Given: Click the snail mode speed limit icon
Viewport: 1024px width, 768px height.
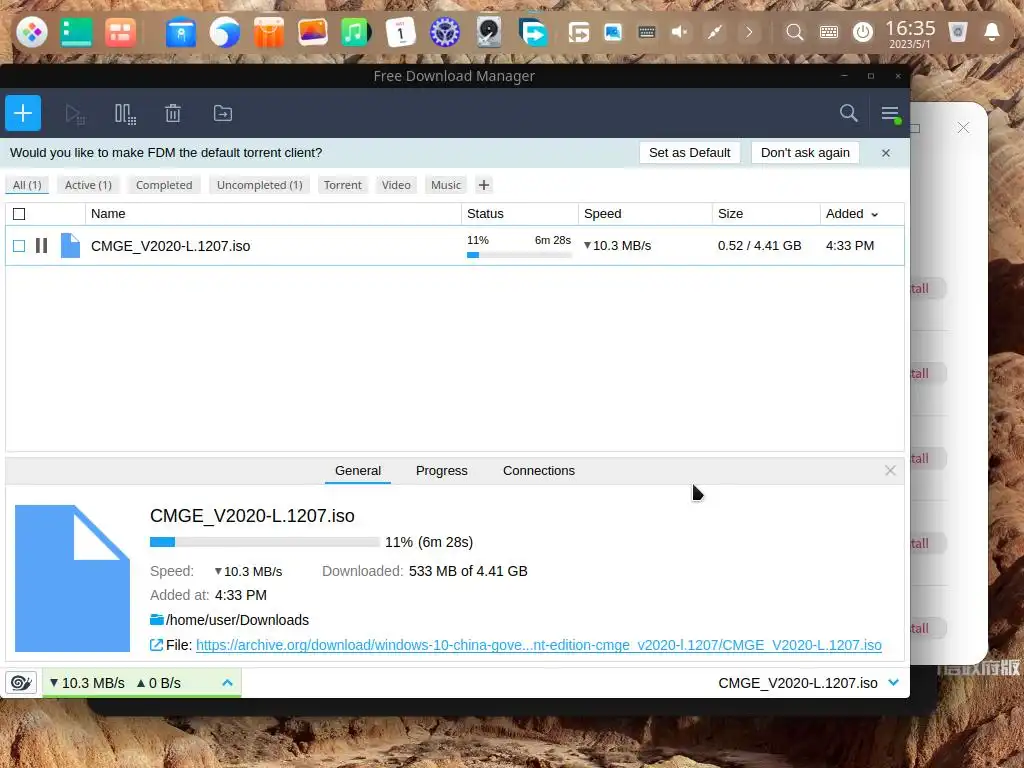Looking at the screenshot, I should point(21,682).
